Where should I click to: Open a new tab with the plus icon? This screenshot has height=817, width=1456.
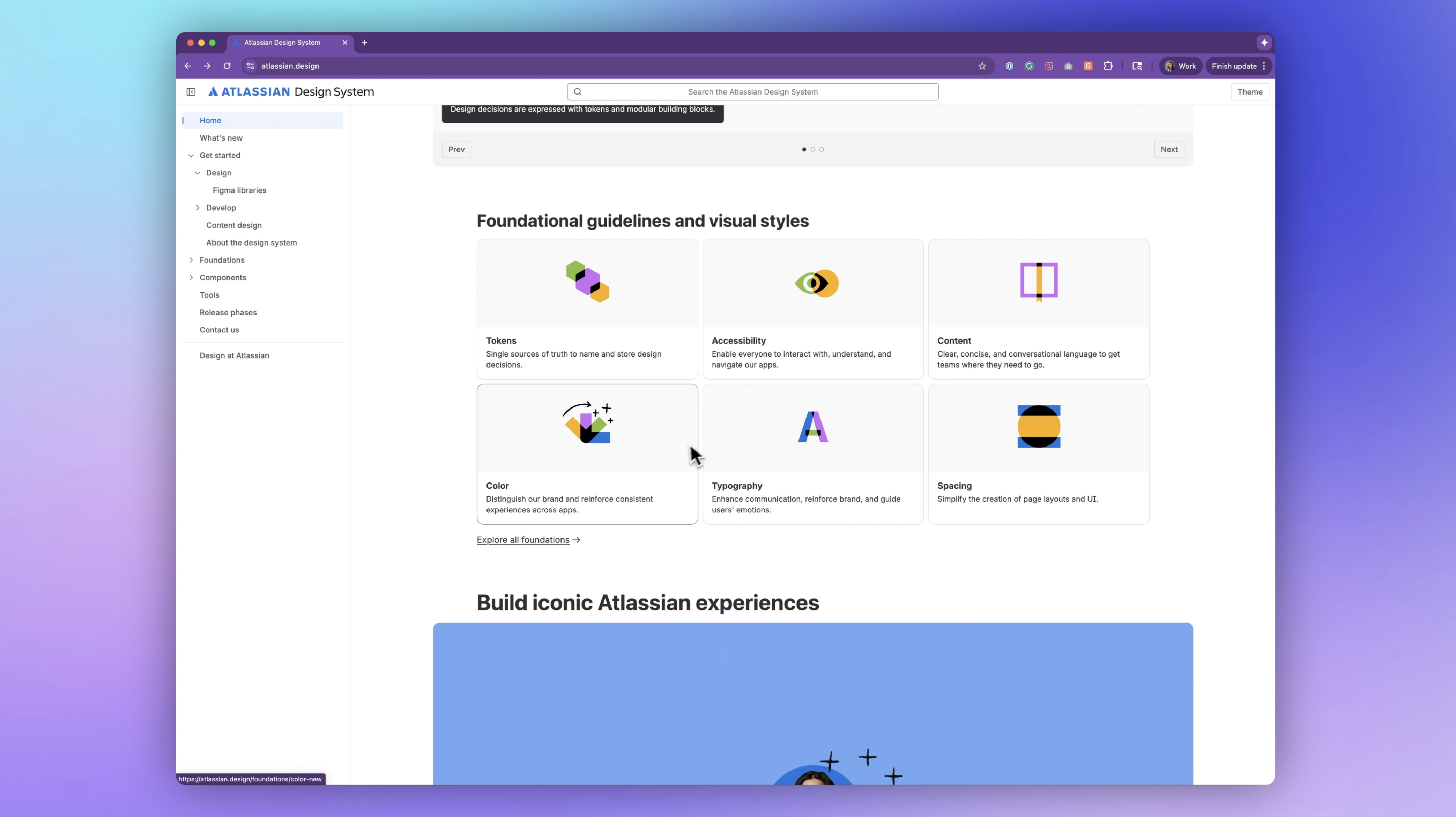tap(365, 42)
